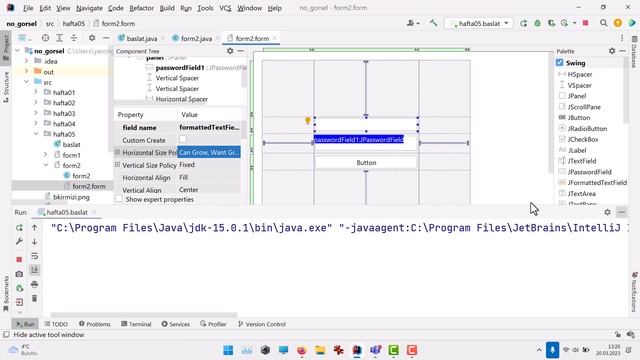
Task: Open the wrench settings in Run panel
Action: coord(19,241)
